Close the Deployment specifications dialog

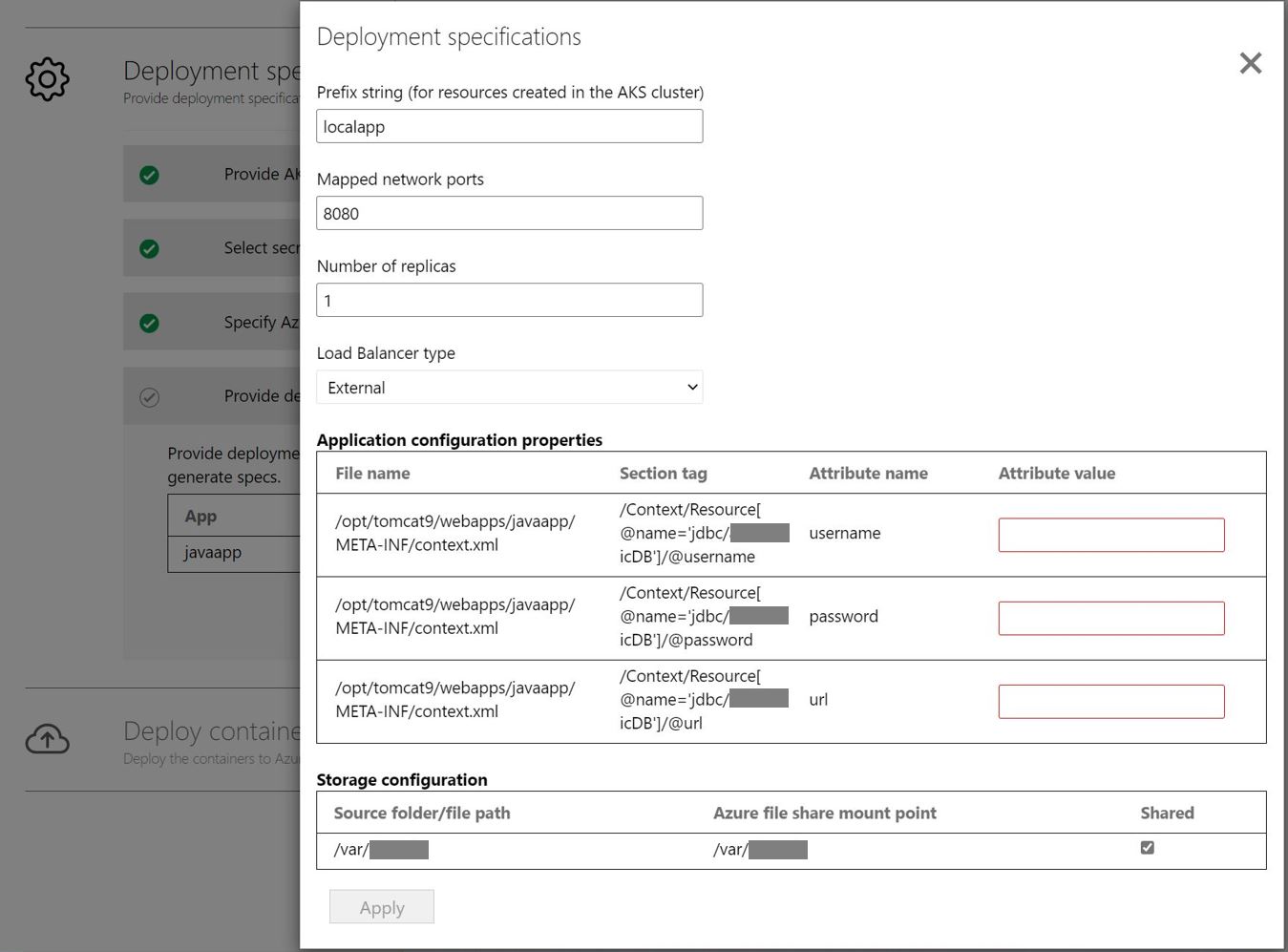1251,63
